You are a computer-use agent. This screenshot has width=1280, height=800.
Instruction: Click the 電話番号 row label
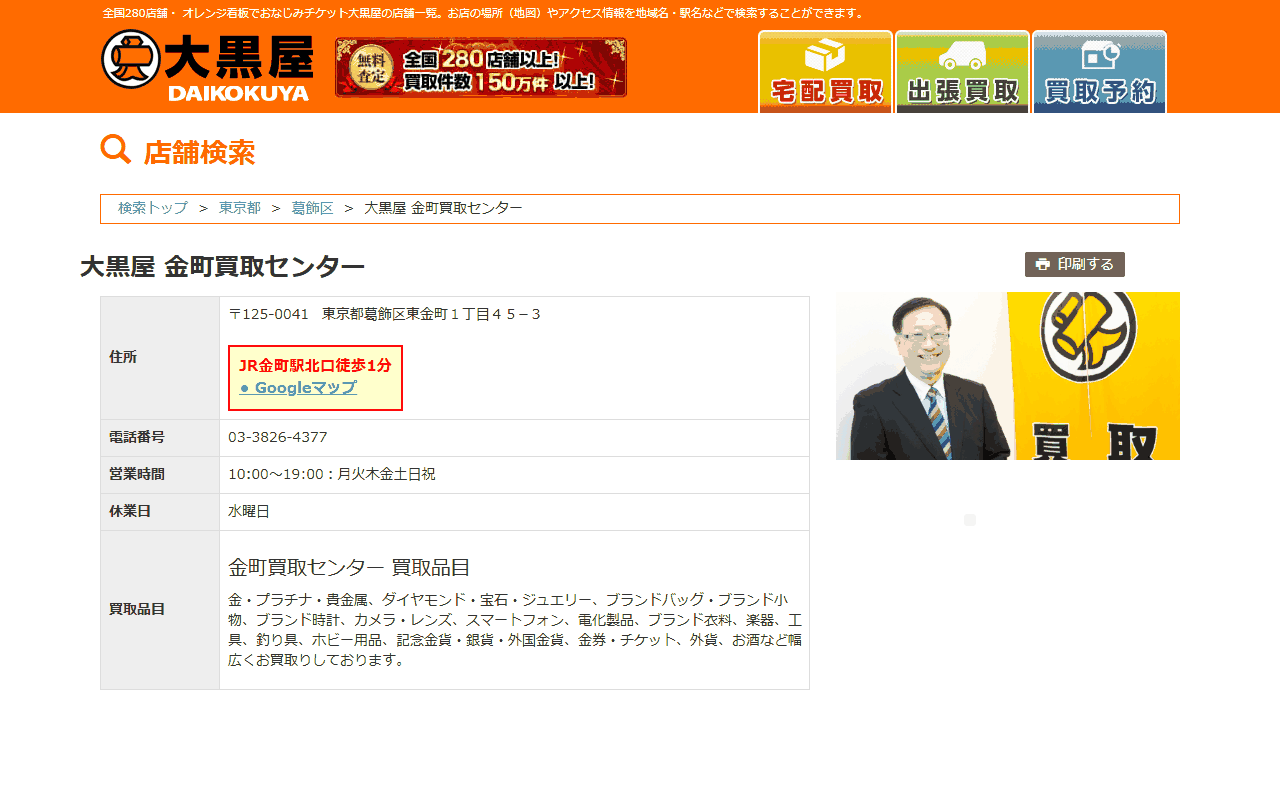[x=137, y=437]
